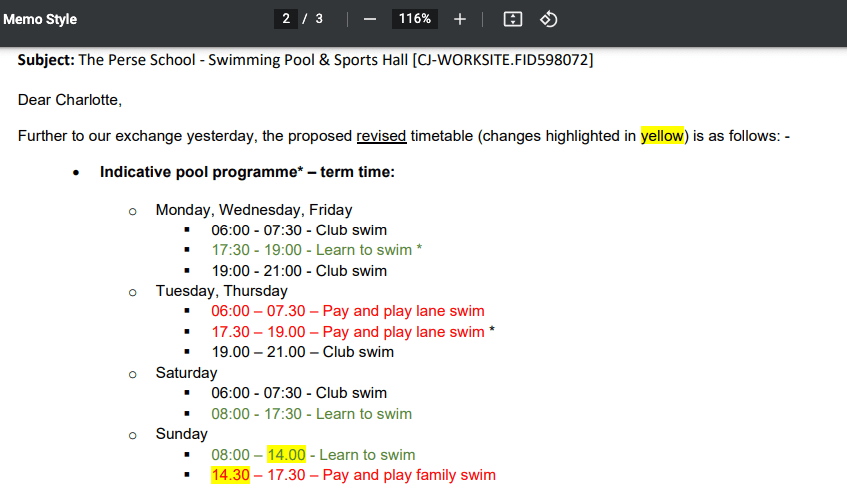Select the current page number field

pyautogui.click(x=286, y=19)
